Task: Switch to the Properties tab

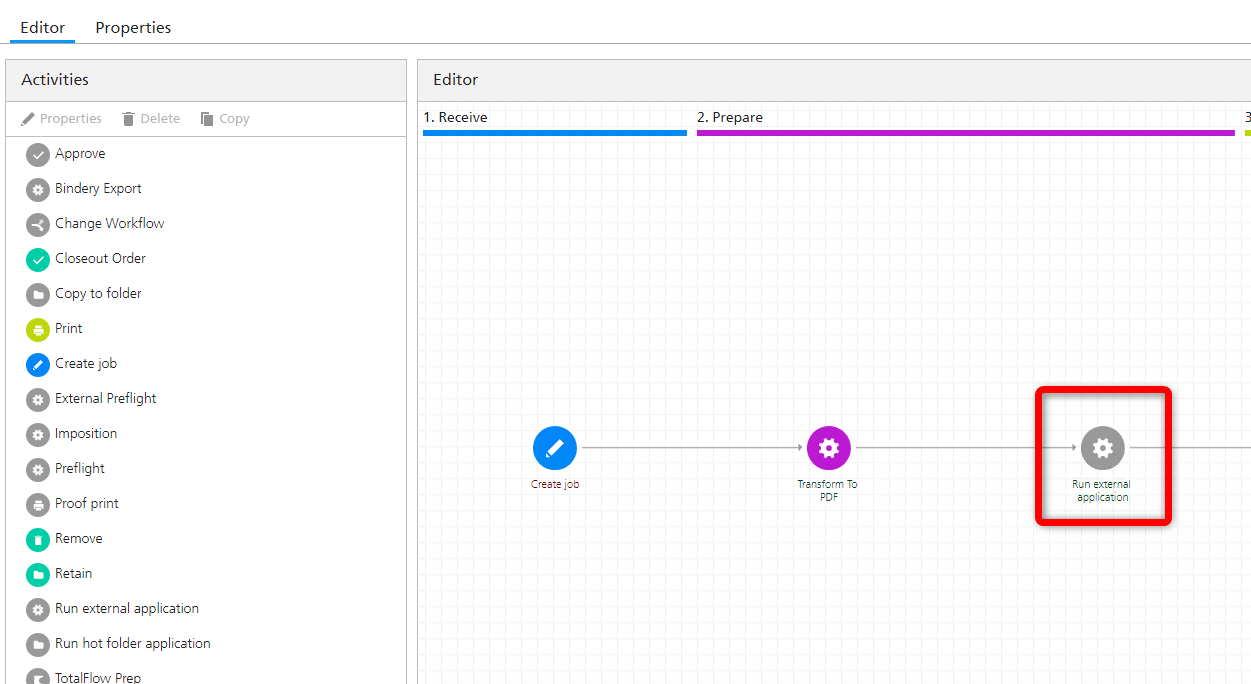Action: [133, 28]
